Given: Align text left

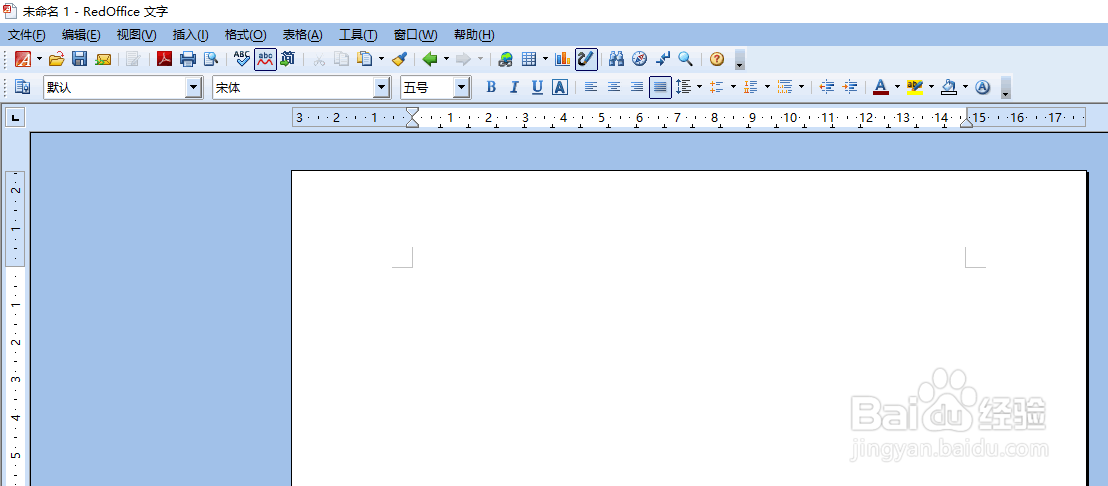Looking at the screenshot, I should coord(591,87).
